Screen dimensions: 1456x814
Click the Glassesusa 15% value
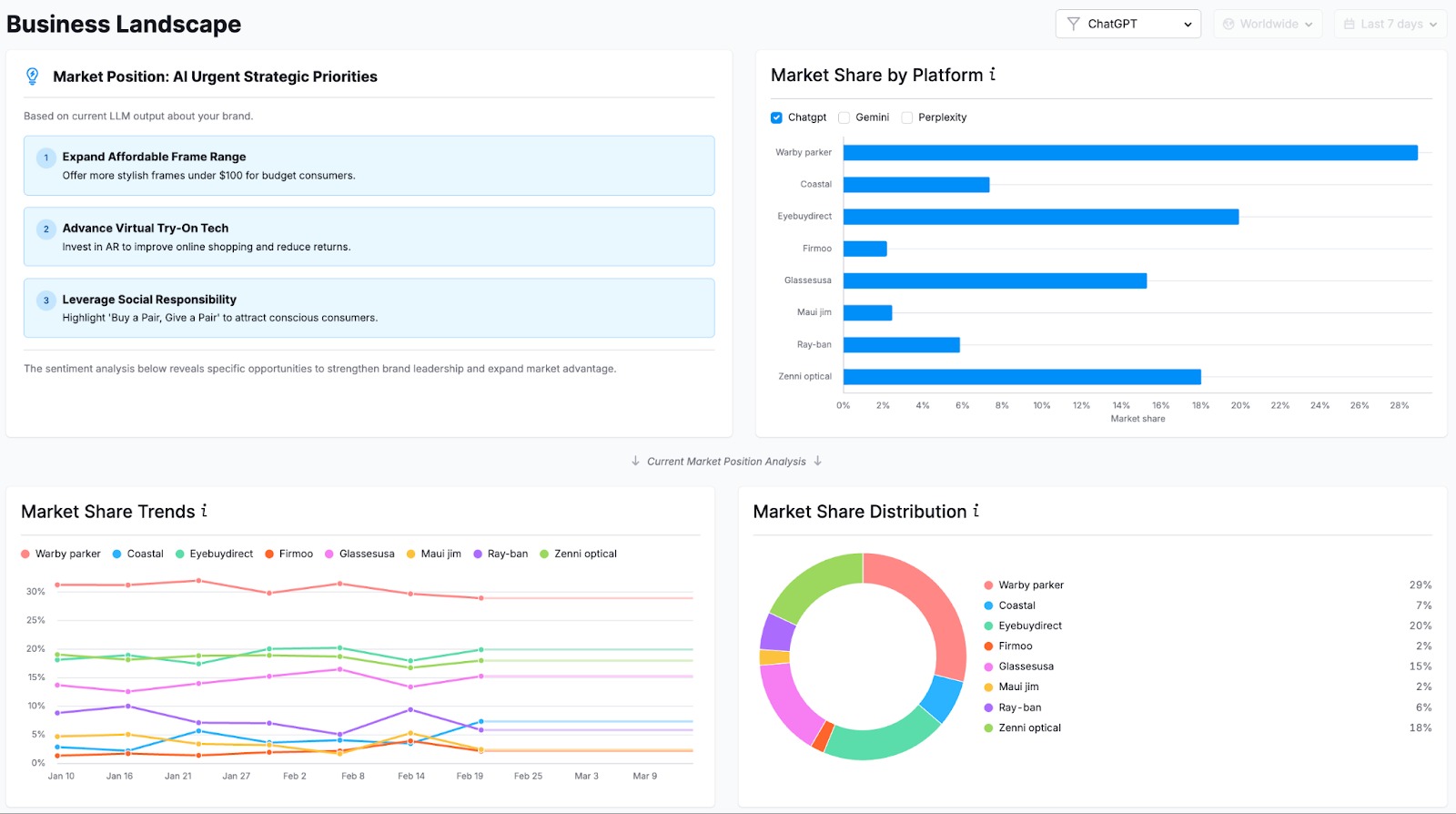(x=1420, y=666)
